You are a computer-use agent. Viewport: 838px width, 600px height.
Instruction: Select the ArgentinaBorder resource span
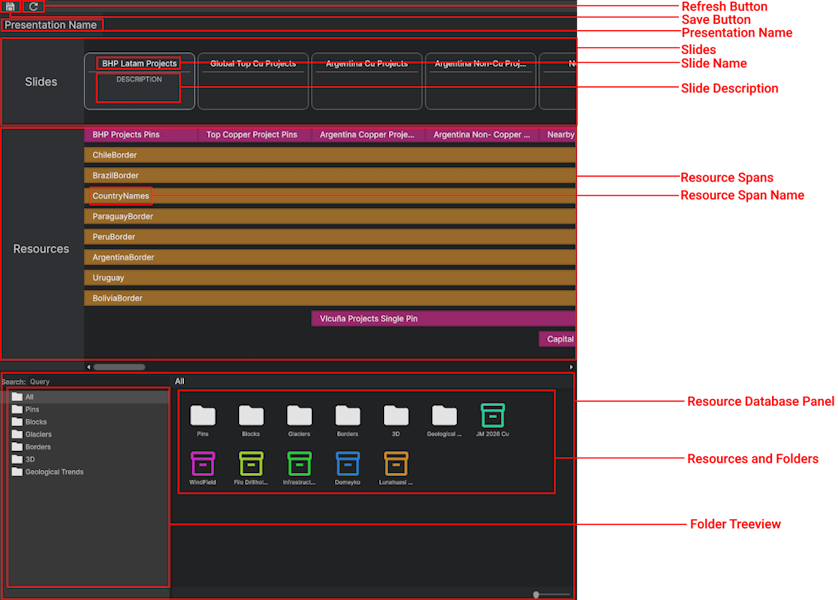[330, 257]
